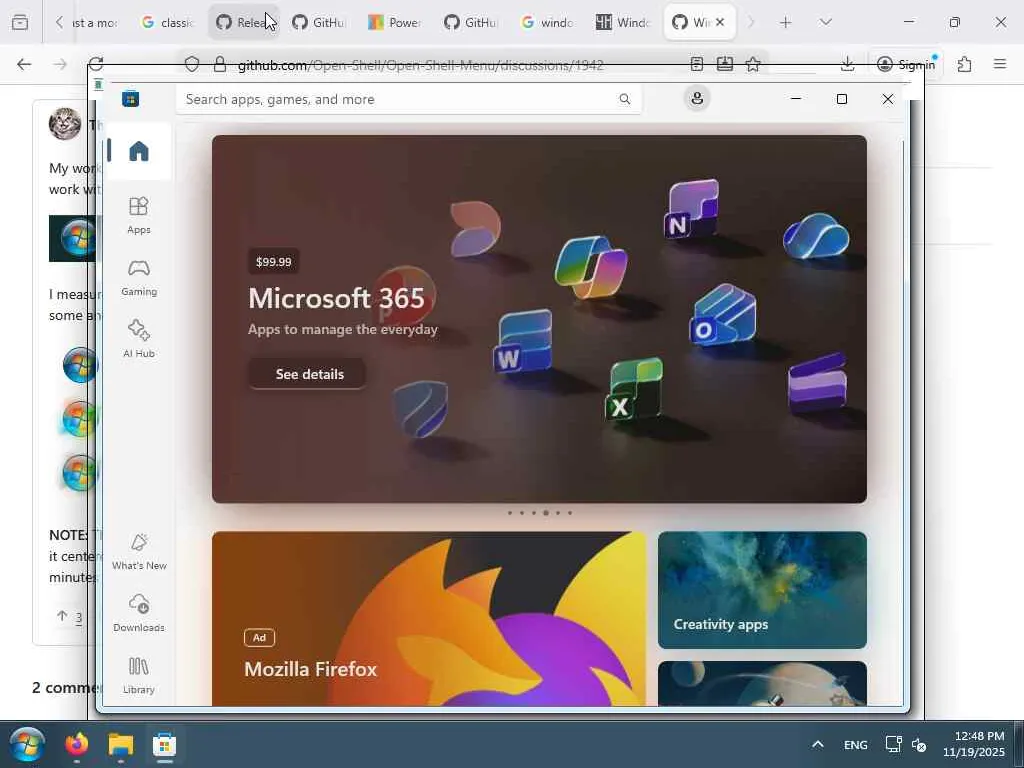Open Library in the Store sidebar
1024x768 pixels.
138,675
